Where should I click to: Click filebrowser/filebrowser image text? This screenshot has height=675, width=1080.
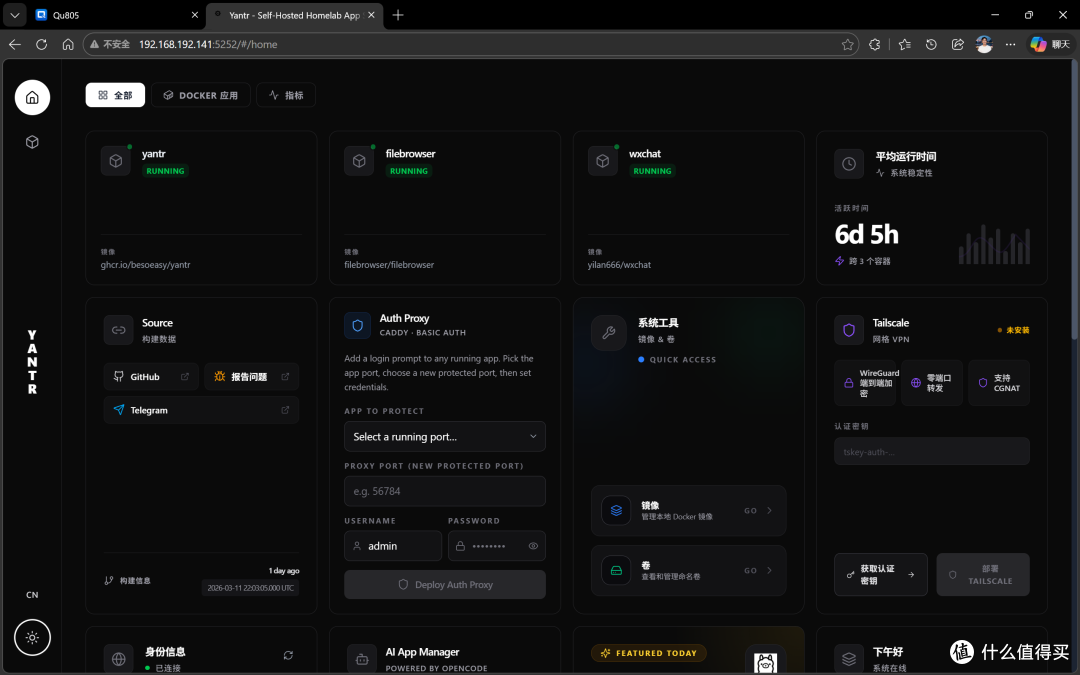tap(389, 264)
